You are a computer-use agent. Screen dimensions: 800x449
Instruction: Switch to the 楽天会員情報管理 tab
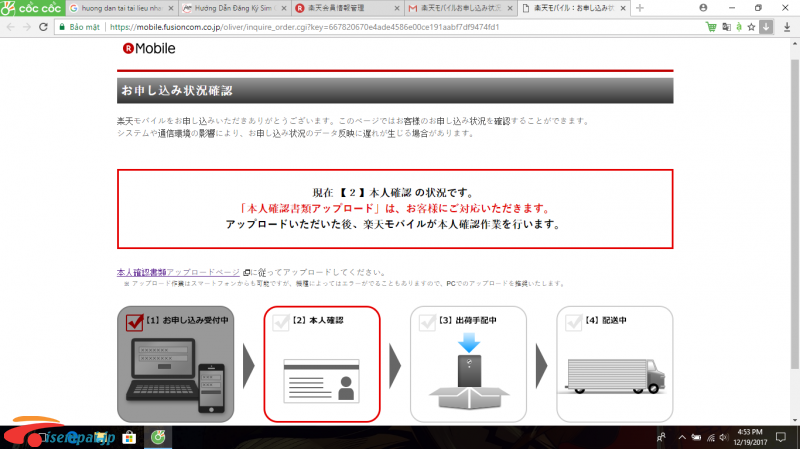347,8
